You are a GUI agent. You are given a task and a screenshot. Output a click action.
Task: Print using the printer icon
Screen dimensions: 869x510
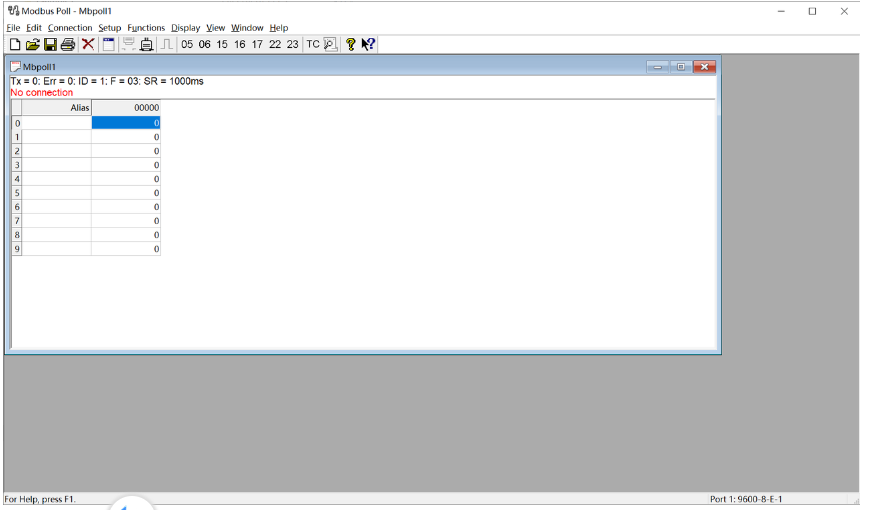pyautogui.click(x=68, y=44)
